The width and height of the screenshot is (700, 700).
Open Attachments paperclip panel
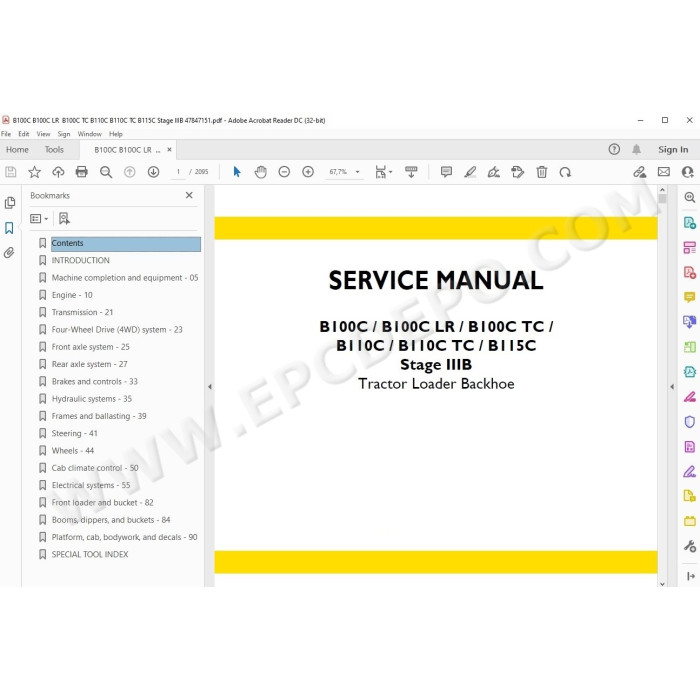[9, 253]
